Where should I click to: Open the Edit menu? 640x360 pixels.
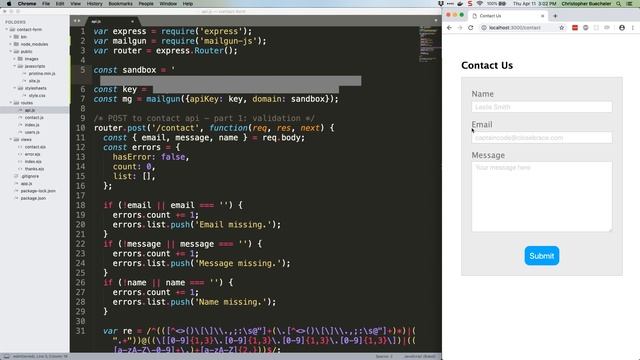tap(60, 4)
